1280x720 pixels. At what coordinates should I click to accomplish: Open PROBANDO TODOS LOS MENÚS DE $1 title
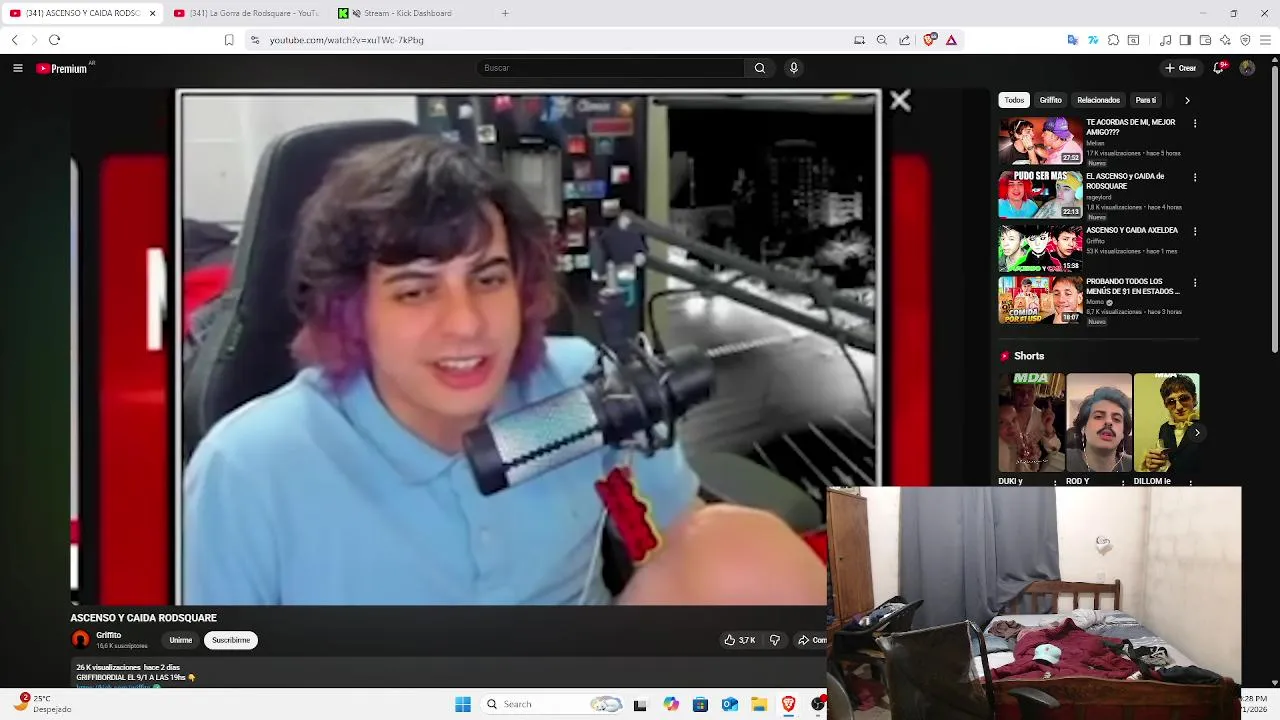click(x=1133, y=287)
